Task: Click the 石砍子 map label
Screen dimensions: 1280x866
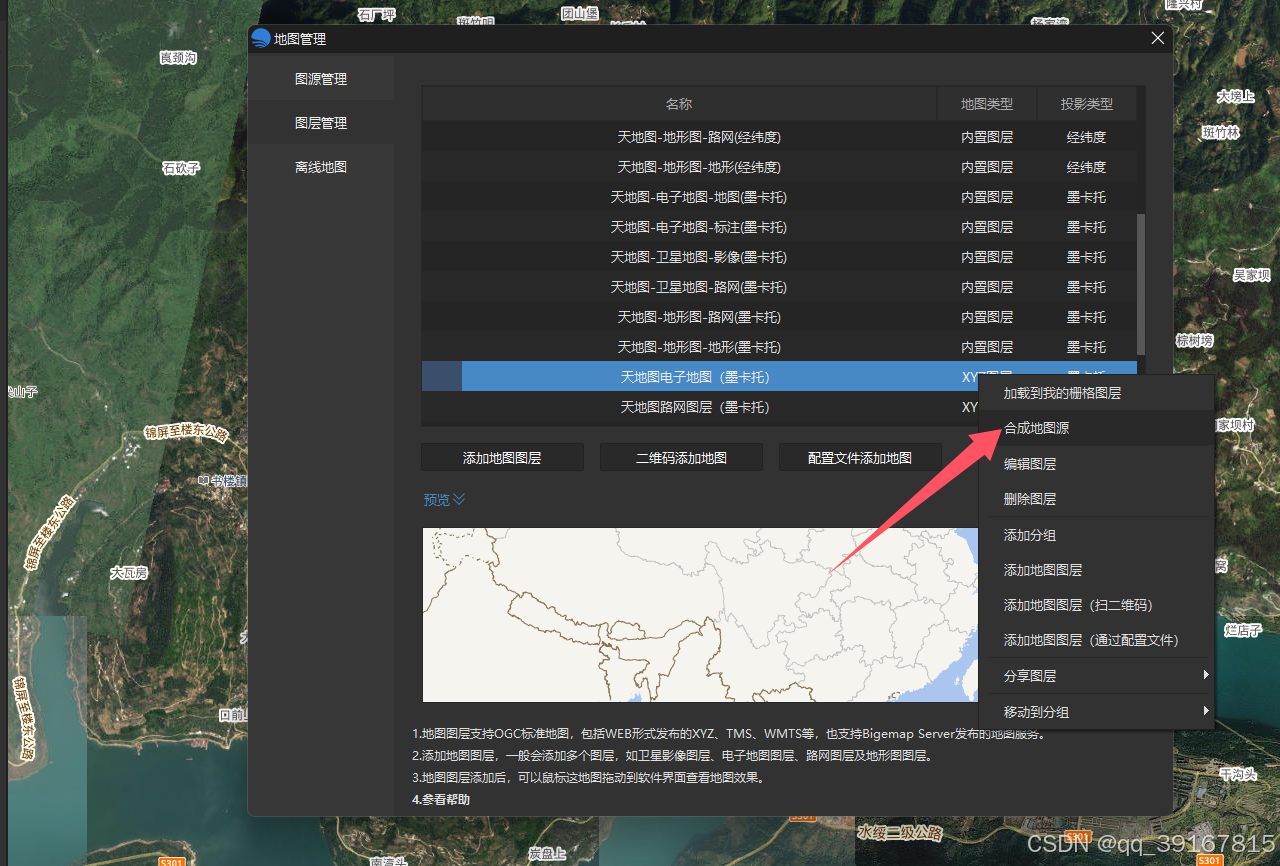Action: point(181,168)
